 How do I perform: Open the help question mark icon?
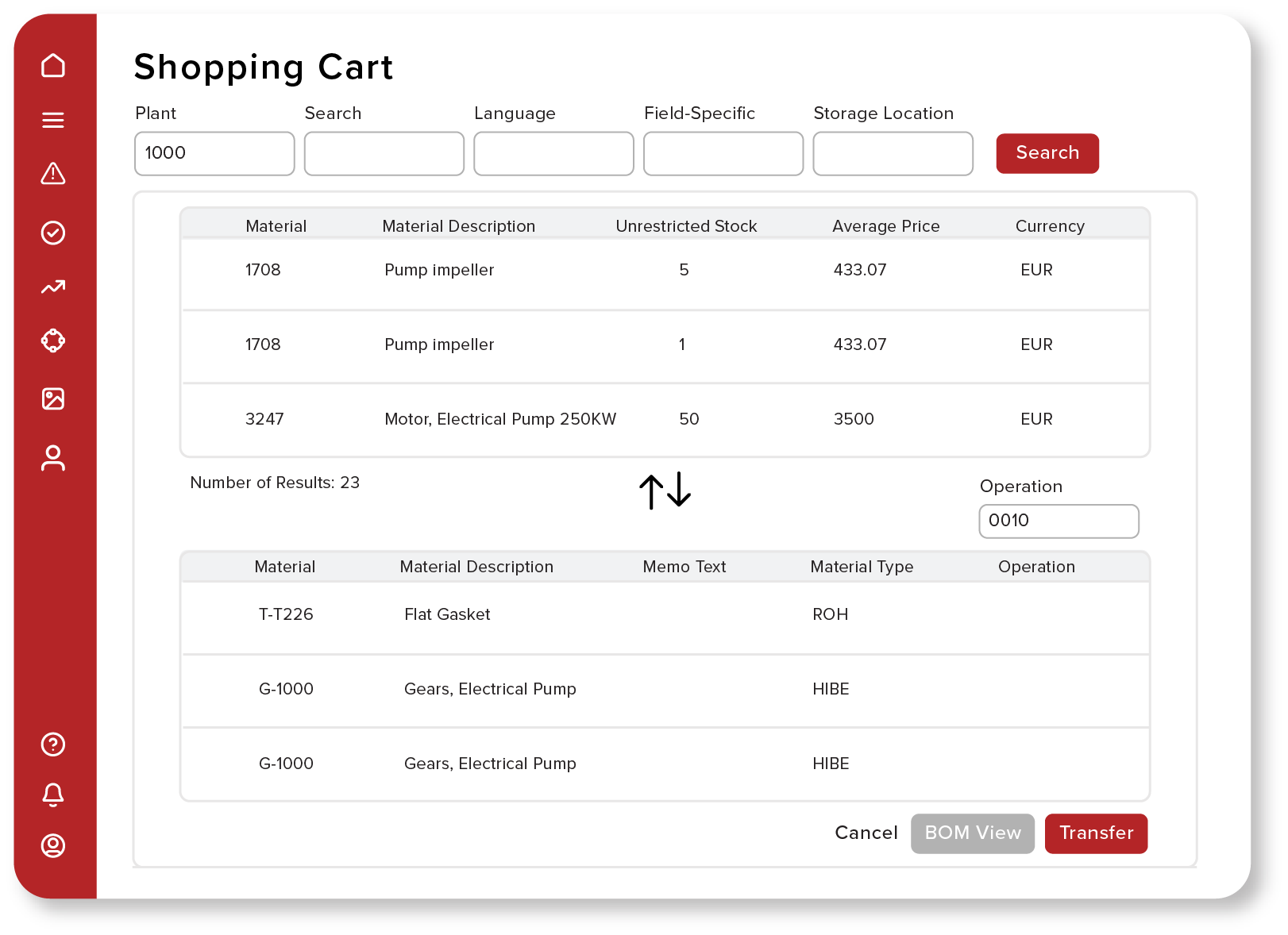pos(52,745)
